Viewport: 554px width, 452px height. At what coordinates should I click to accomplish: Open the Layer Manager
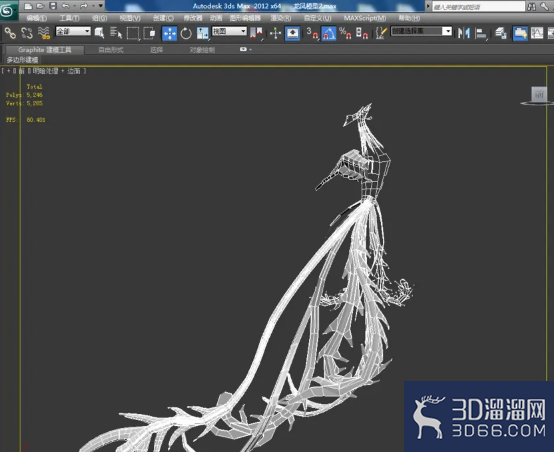pos(501,34)
